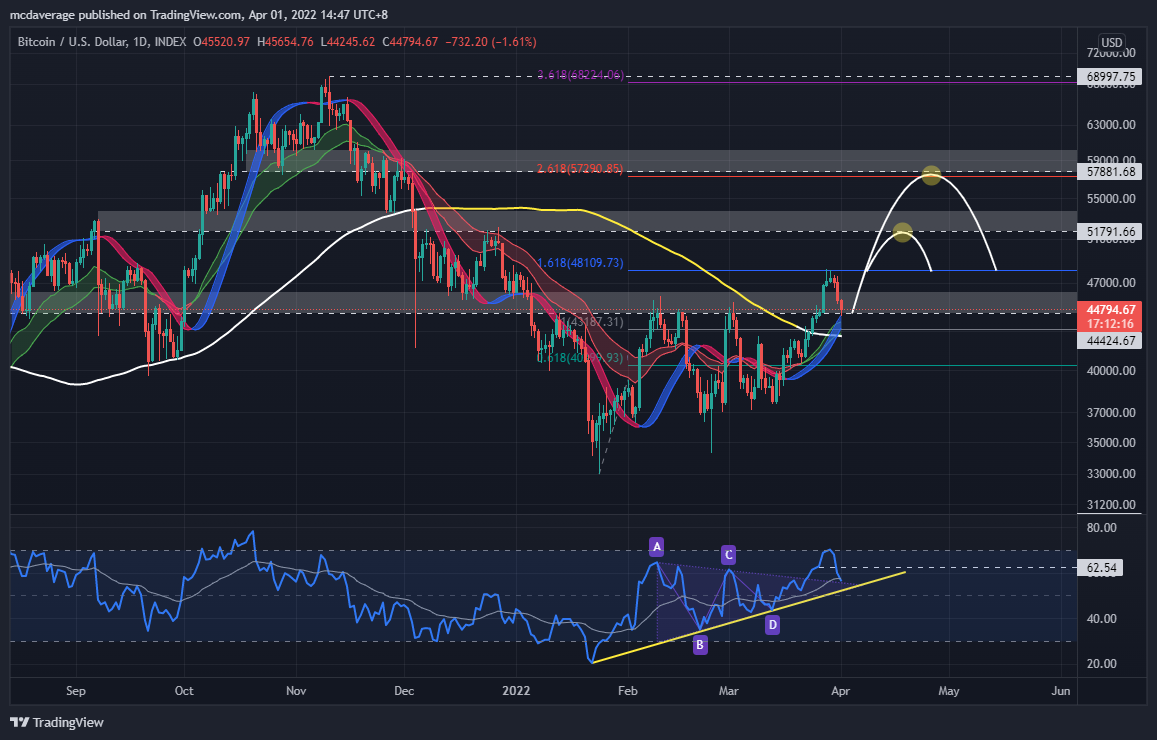This screenshot has height=740, width=1157.
Task: Click Mar on the time axis
Action: 729,691
